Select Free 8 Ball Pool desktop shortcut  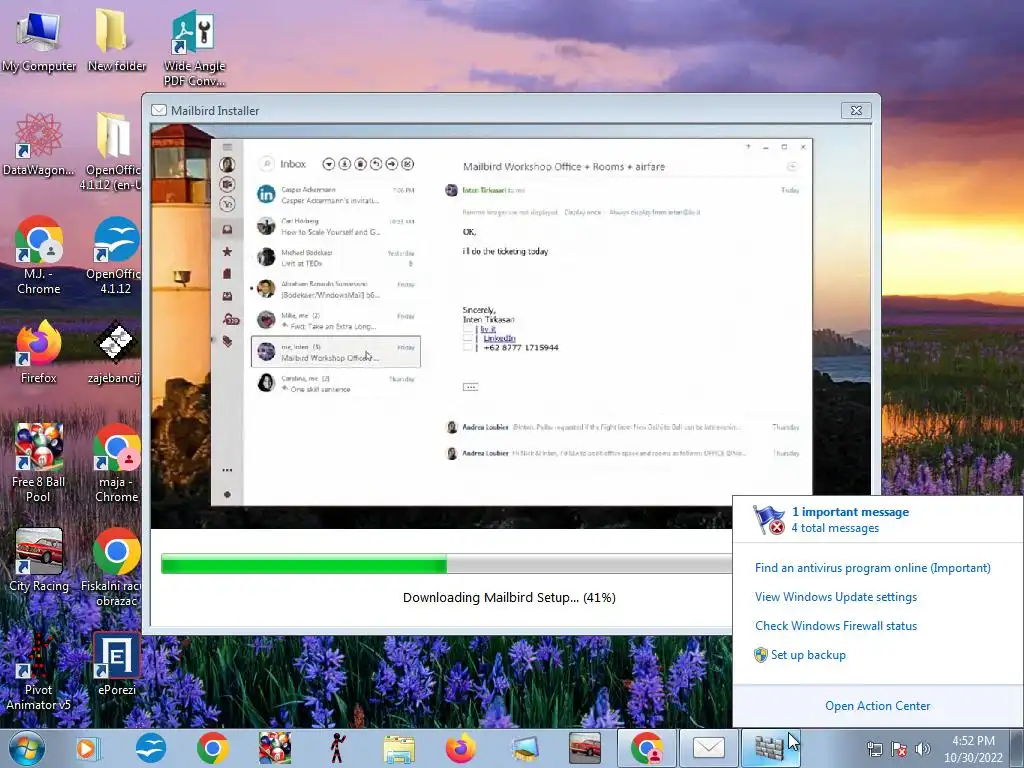coord(39,463)
